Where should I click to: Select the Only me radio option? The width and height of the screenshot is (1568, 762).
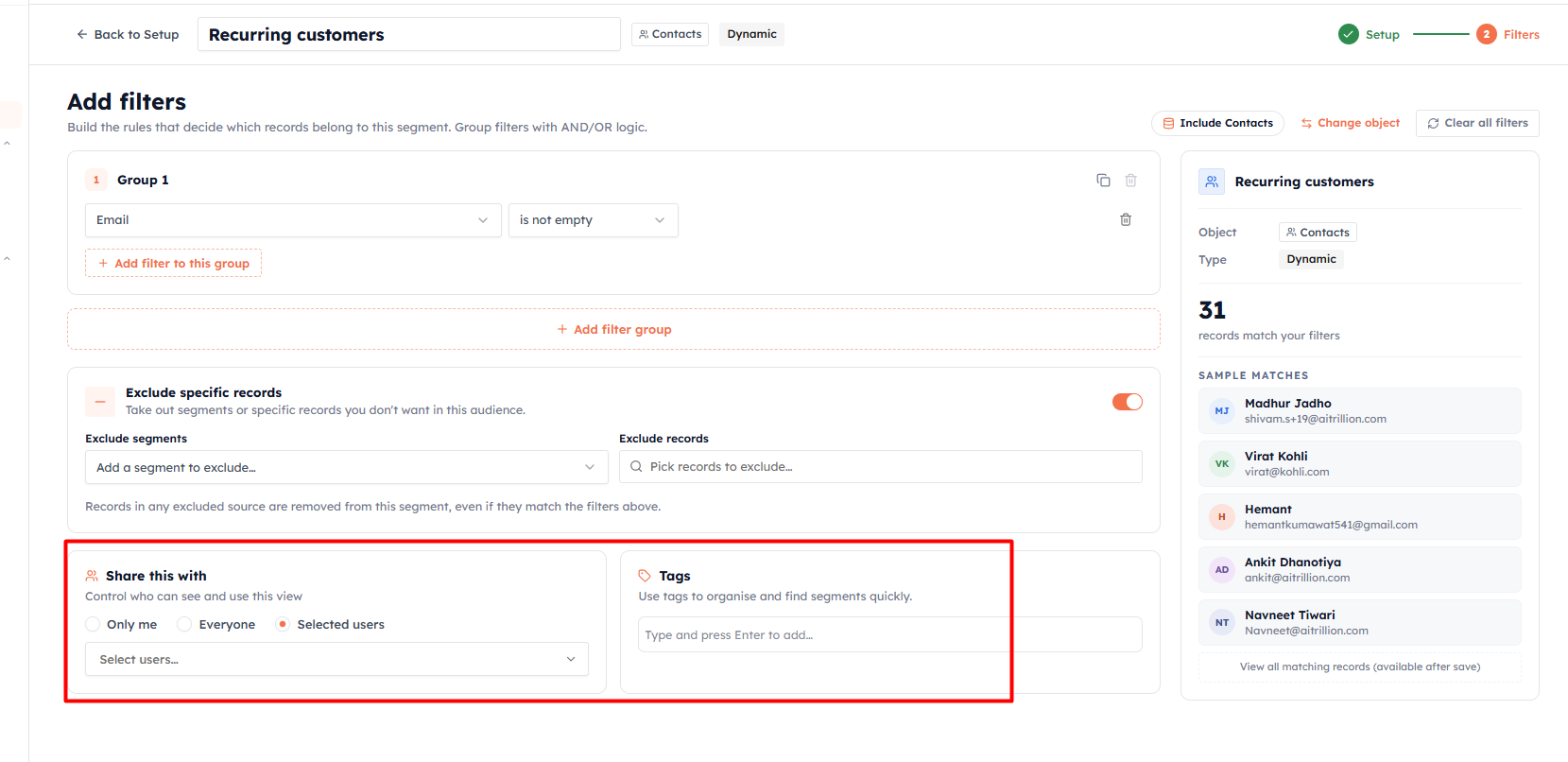(93, 624)
